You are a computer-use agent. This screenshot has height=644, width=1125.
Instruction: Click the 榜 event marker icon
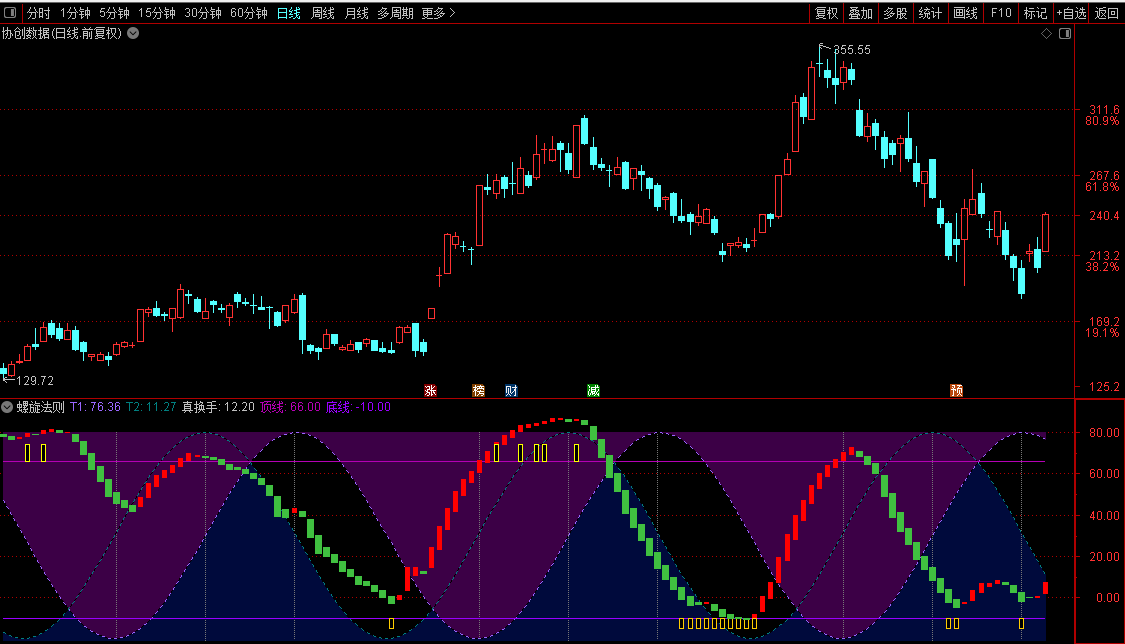coord(479,390)
